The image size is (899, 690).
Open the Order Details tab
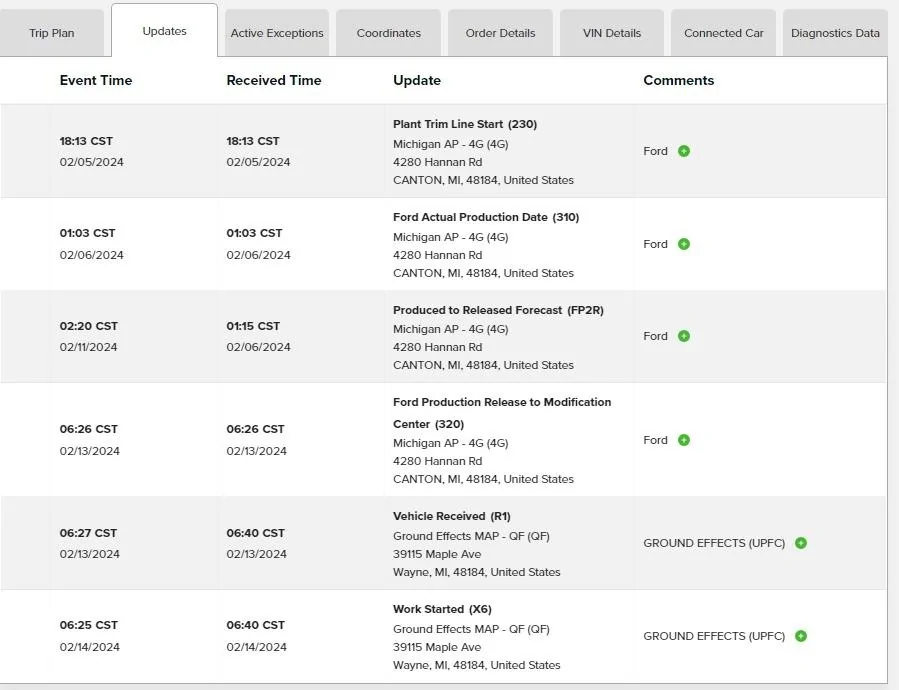pyautogui.click(x=501, y=33)
